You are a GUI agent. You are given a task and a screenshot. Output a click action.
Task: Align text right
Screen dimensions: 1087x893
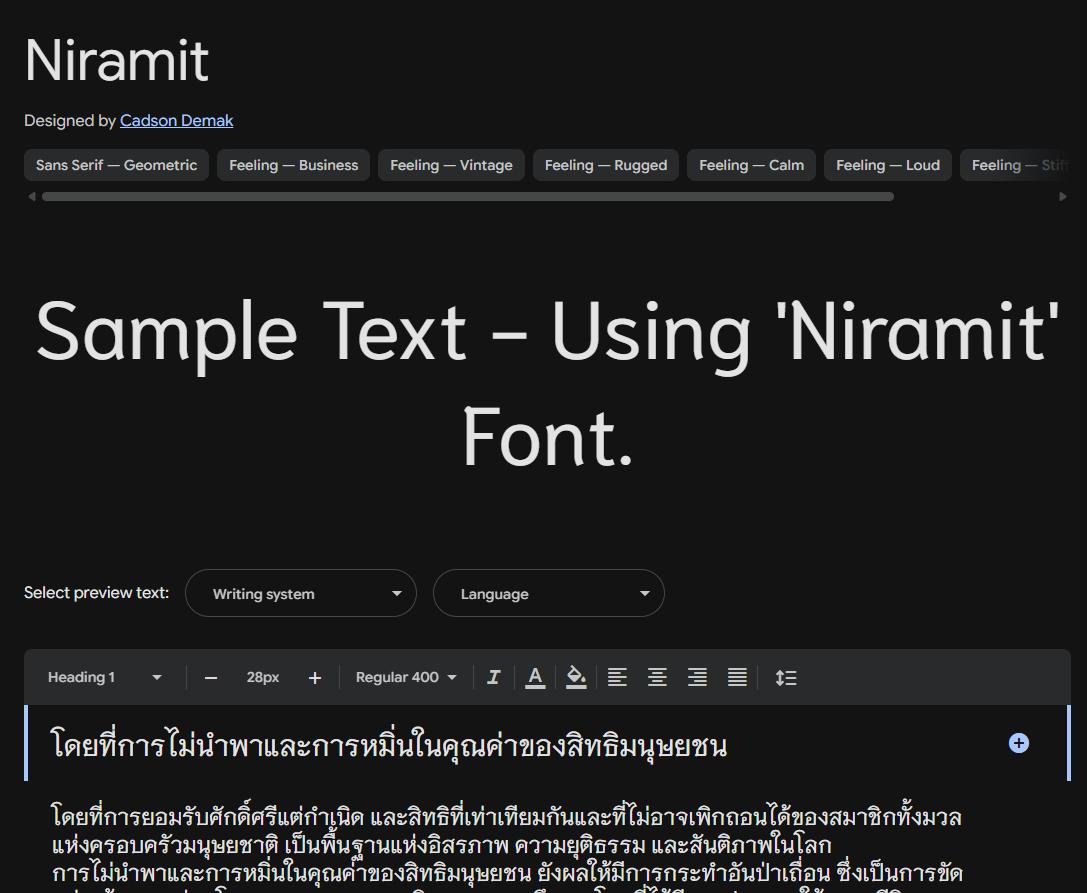click(x=697, y=677)
